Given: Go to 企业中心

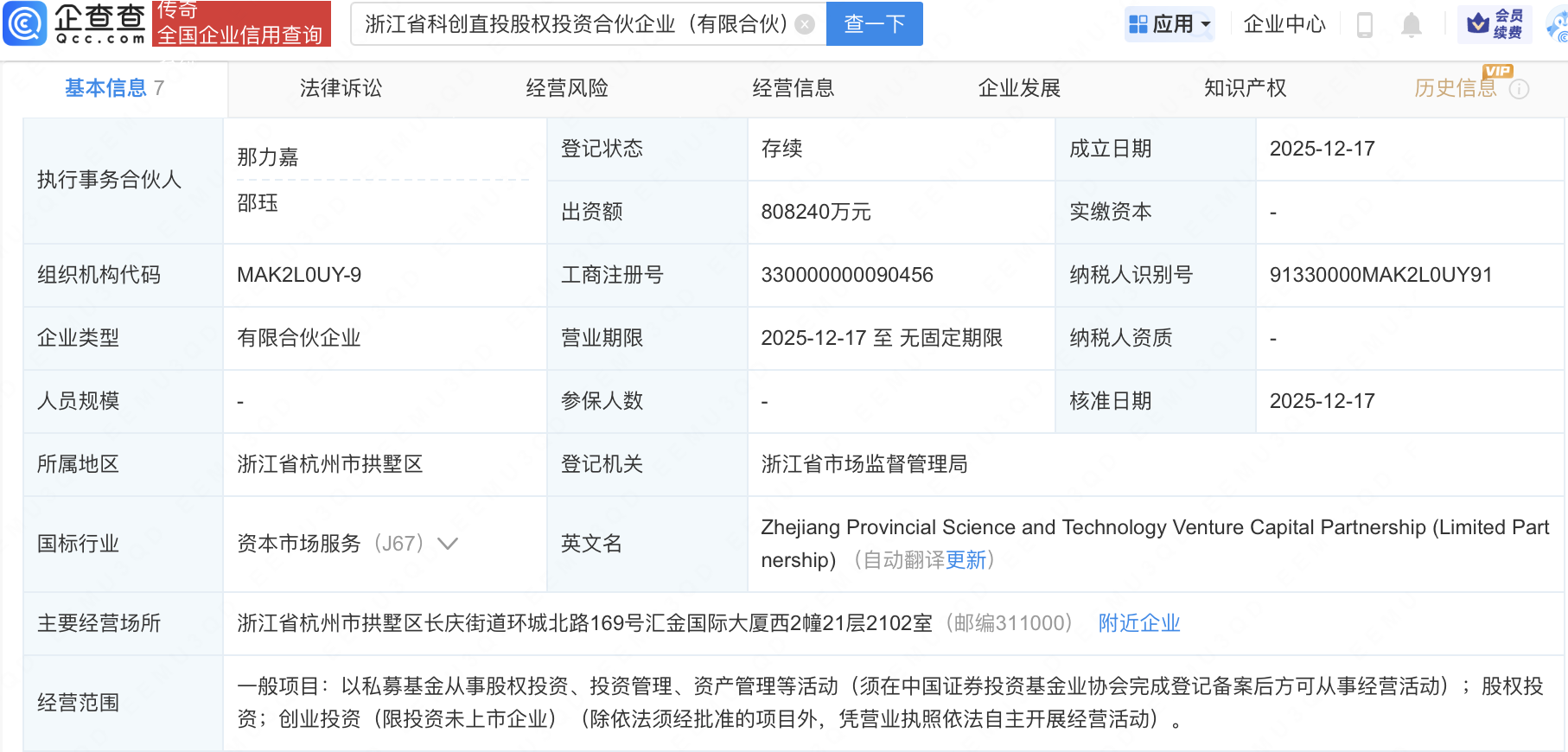Looking at the screenshot, I should coord(1284,24).
